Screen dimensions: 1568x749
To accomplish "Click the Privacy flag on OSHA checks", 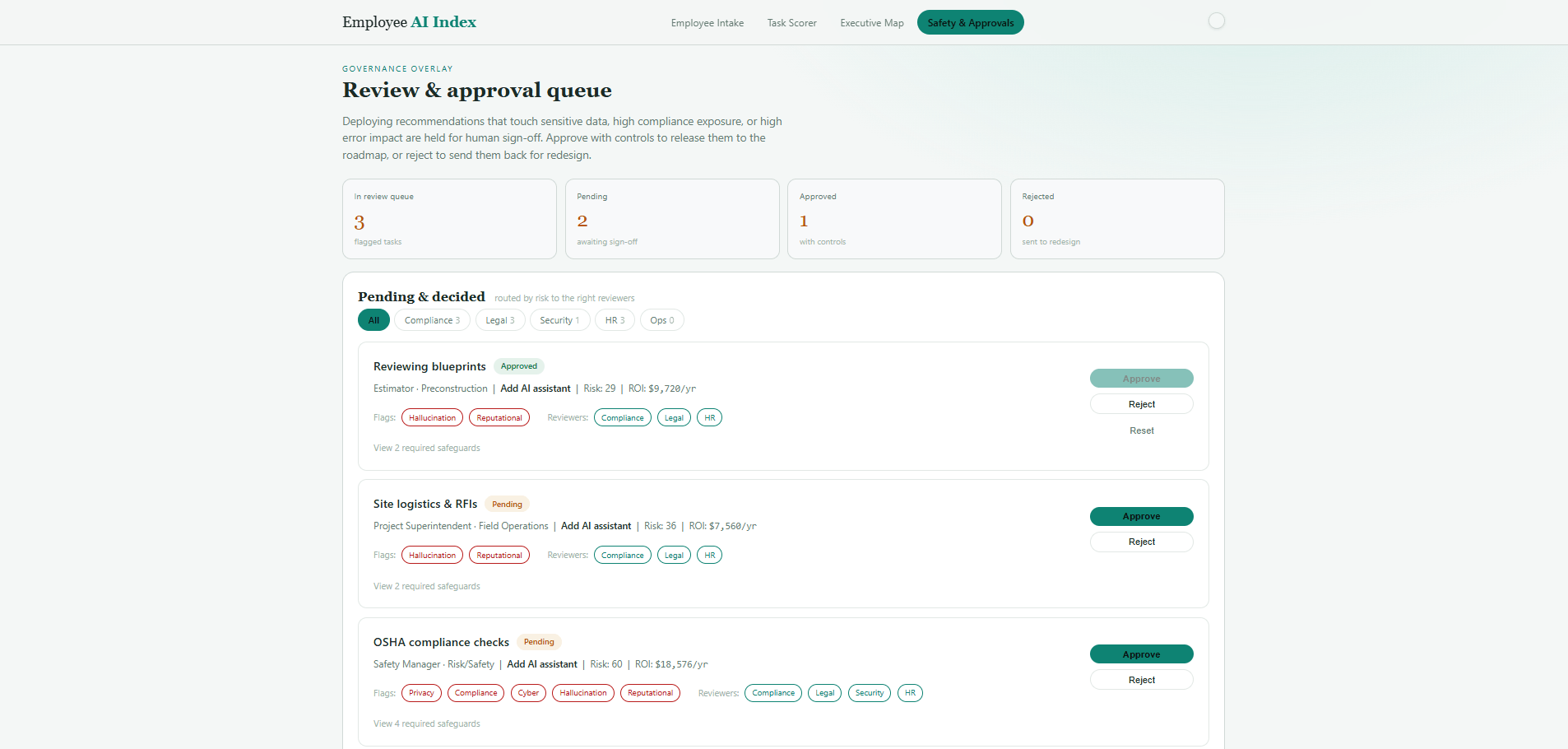I will [x=421, y=693].
